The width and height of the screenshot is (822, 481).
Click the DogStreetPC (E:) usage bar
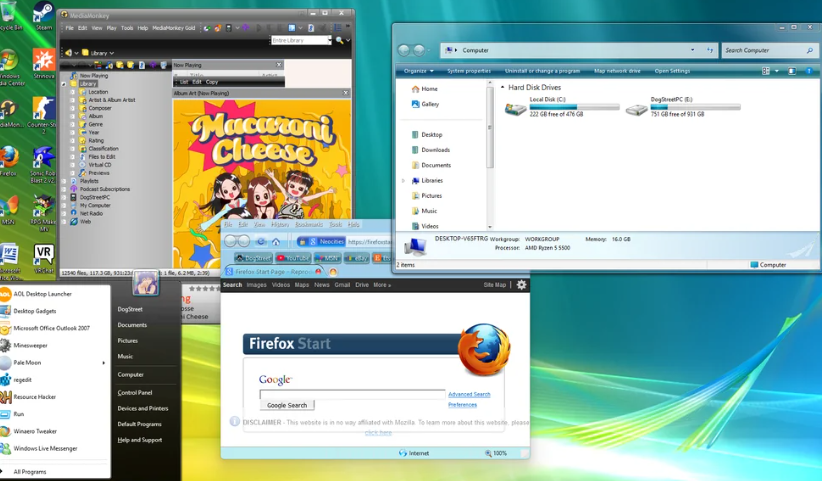click(695, 107)
